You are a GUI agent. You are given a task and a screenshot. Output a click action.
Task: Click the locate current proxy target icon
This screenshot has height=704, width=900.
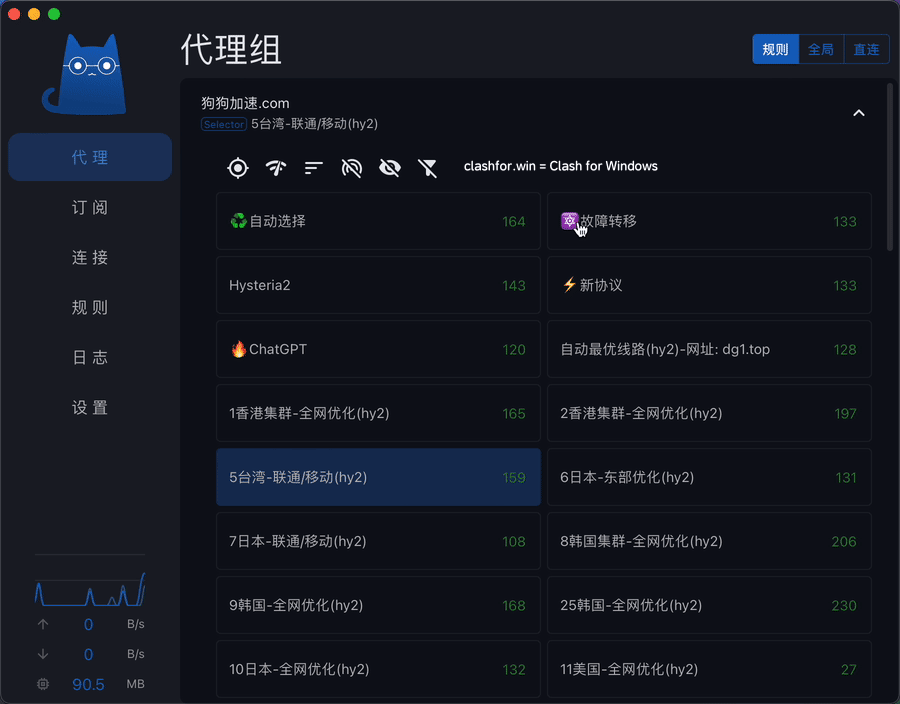pyautogui.click(x=238, y=167)
